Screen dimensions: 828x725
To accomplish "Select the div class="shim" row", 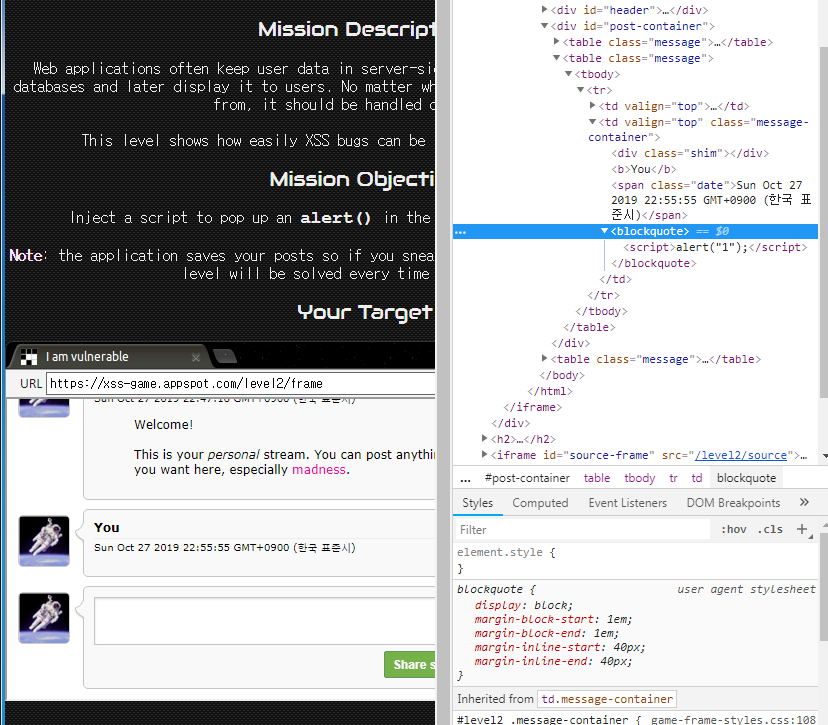I will (690, 153).
